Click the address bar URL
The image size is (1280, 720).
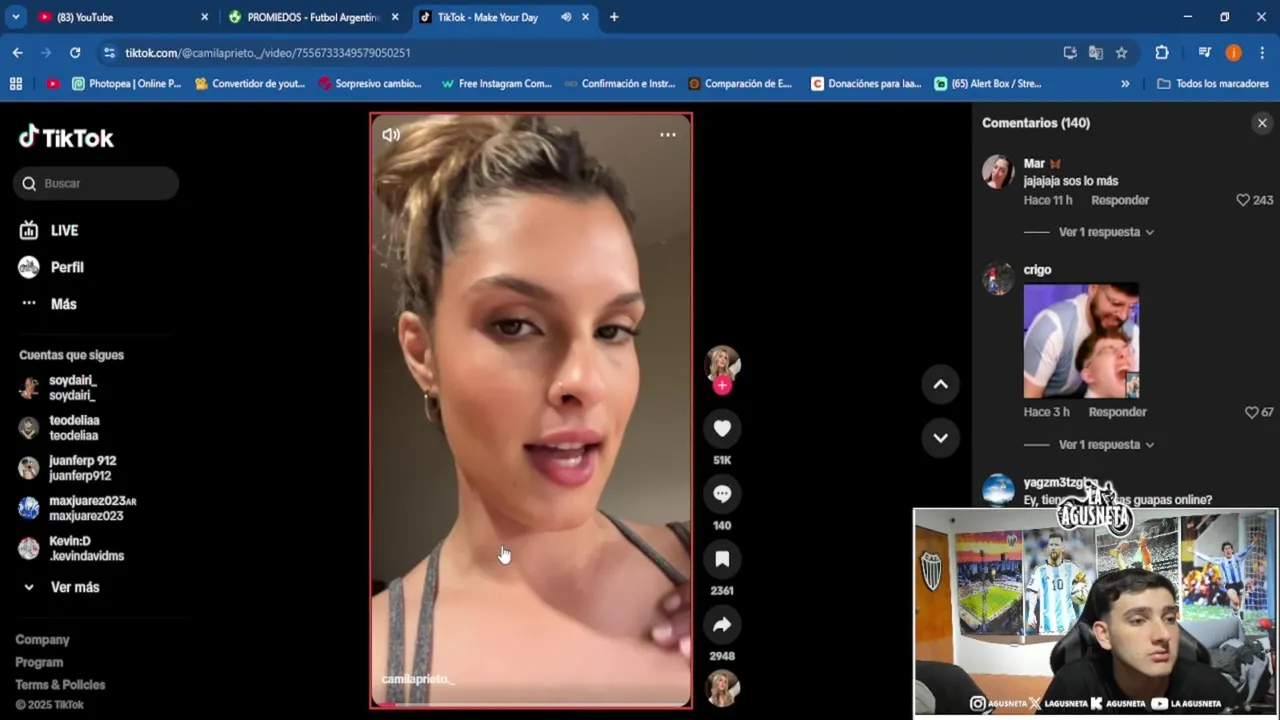[x=268, y=53]
